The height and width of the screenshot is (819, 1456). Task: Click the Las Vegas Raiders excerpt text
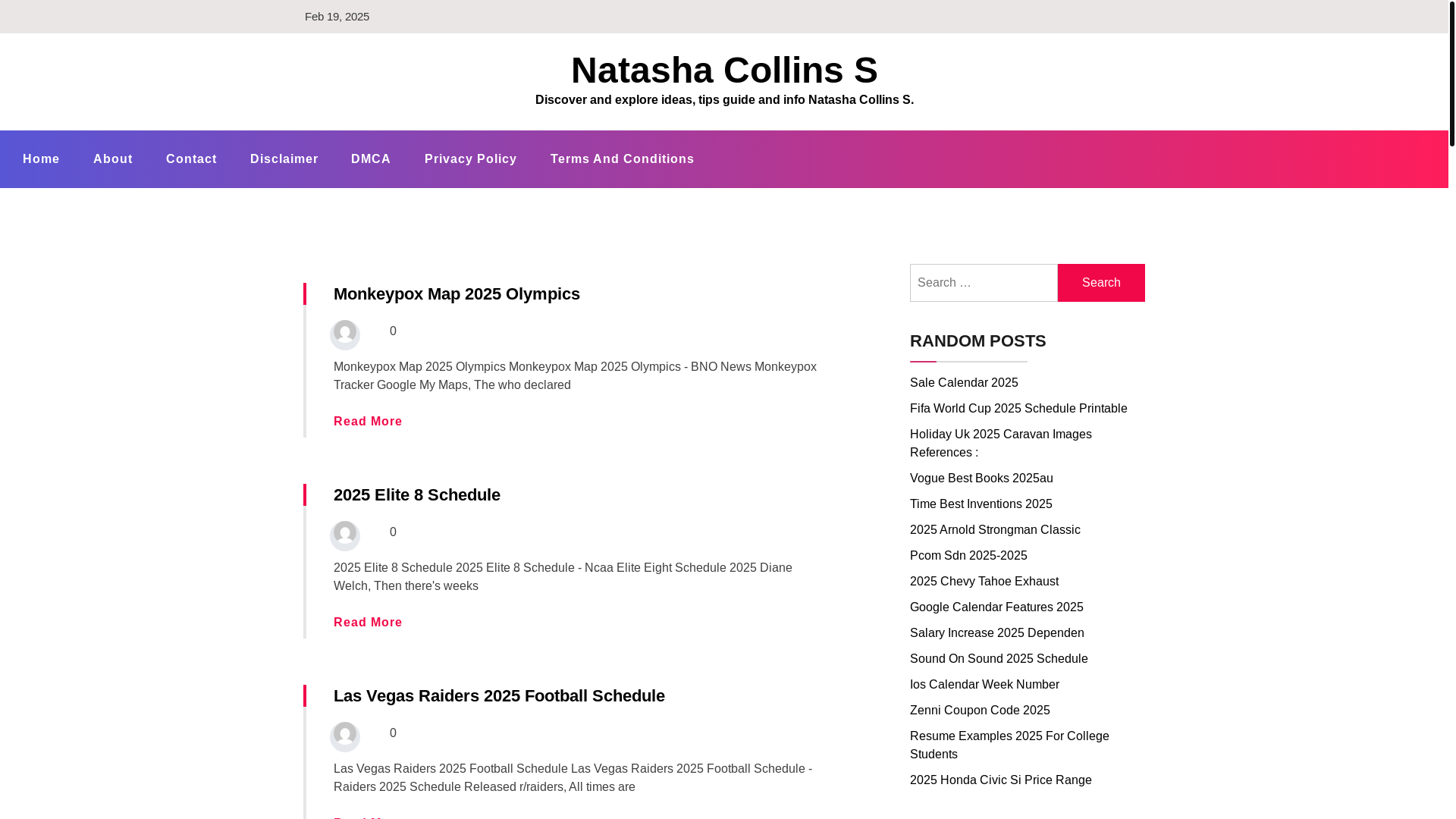pyautogui.click(x=573, y=778)
